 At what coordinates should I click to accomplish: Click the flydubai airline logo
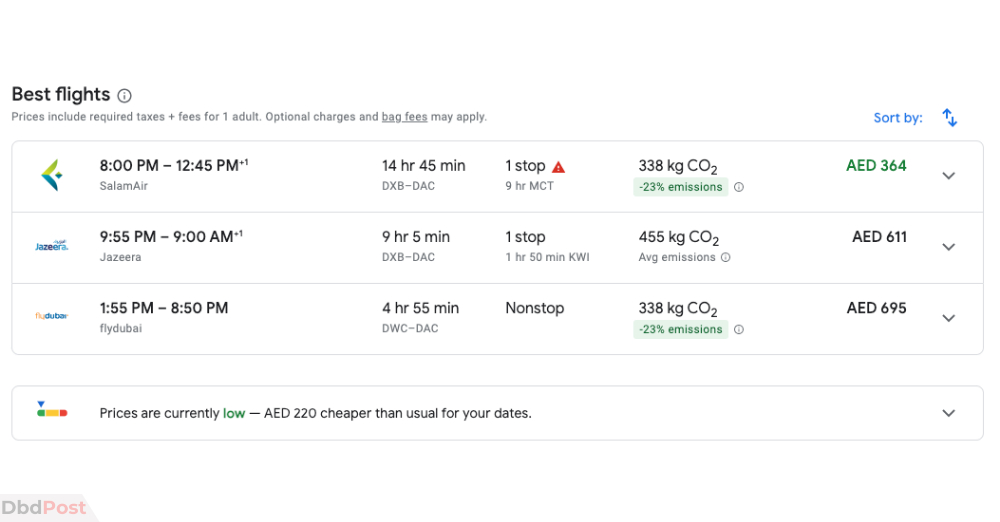click(x=52, y=316)
